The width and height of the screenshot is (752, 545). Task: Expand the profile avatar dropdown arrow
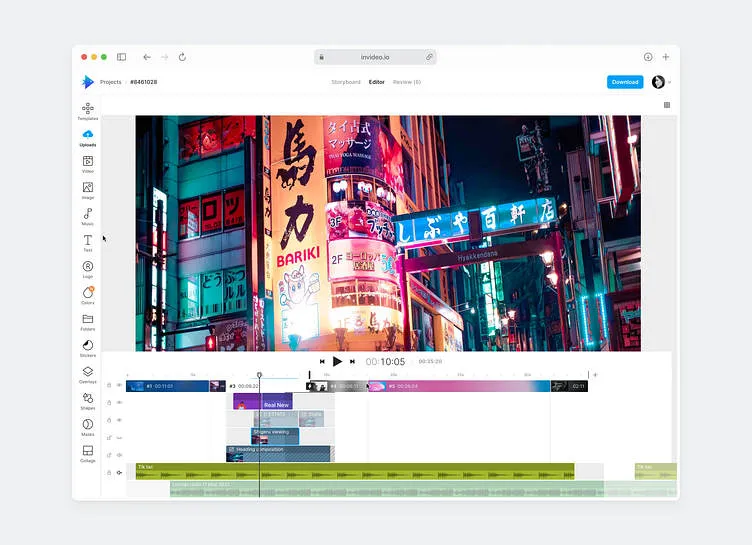pyautogui.click(x=670, y=83)
